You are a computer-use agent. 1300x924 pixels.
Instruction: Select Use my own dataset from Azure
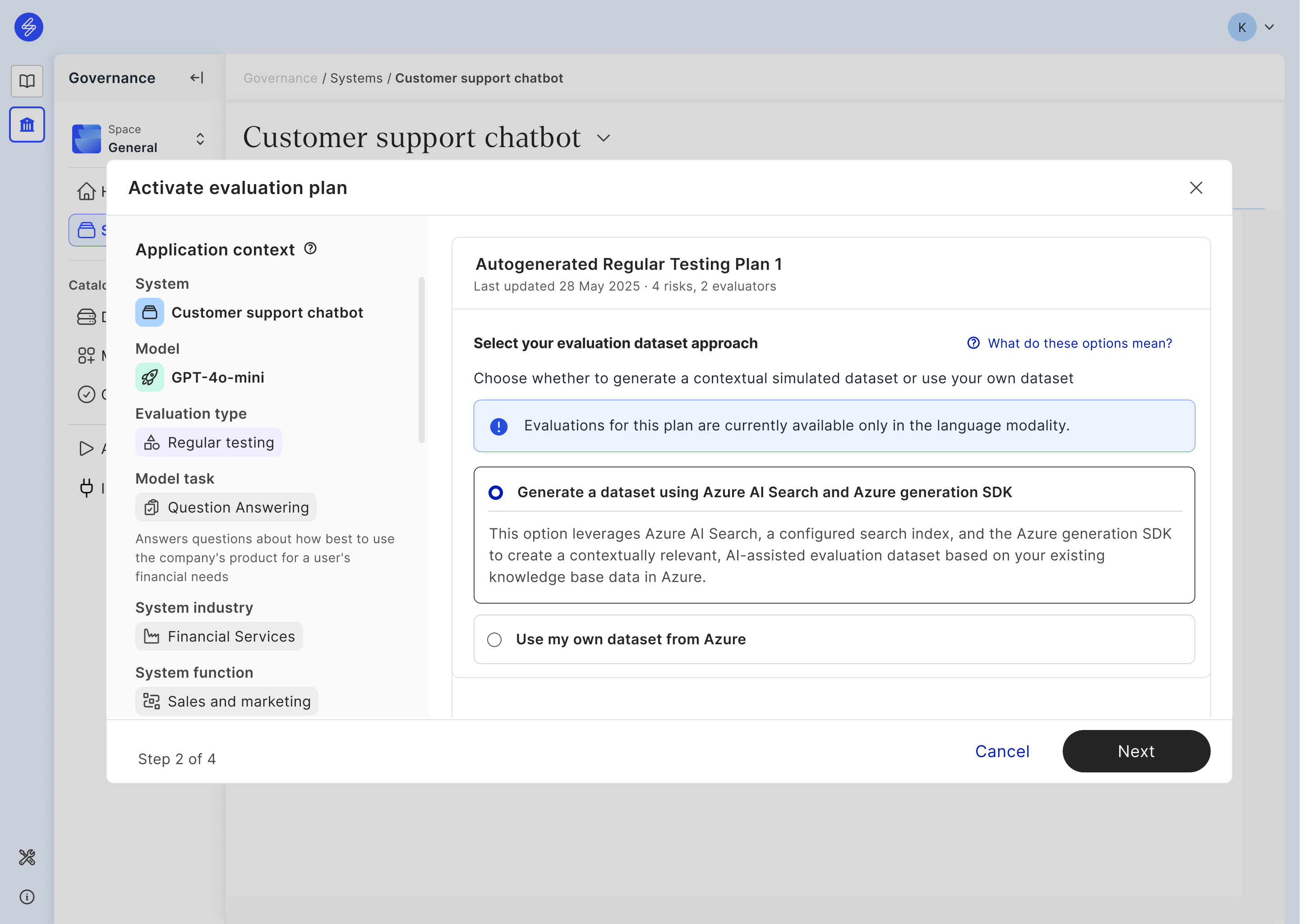pos(495,639)
